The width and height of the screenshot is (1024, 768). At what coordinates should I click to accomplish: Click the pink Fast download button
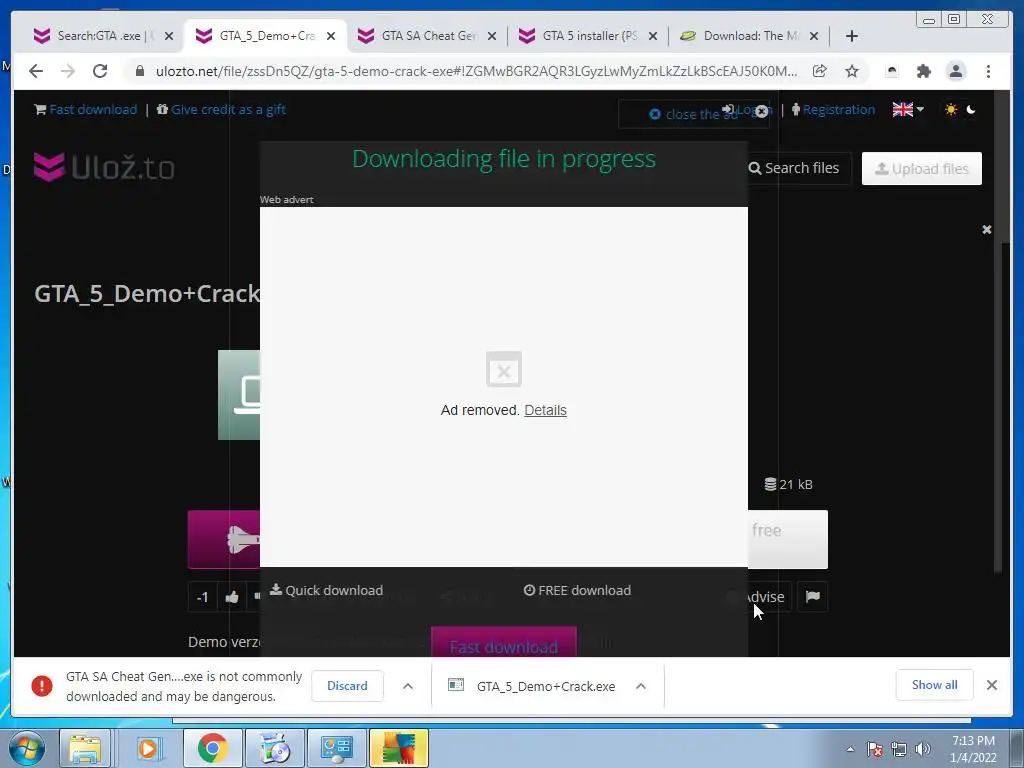[x=504, y=643]
